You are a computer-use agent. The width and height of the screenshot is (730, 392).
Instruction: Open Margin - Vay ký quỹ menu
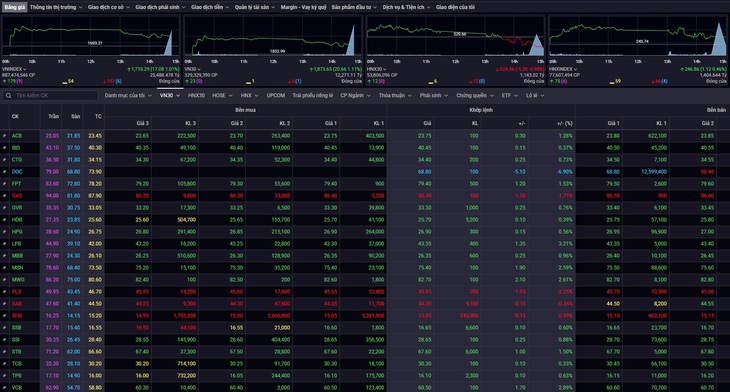303,7
